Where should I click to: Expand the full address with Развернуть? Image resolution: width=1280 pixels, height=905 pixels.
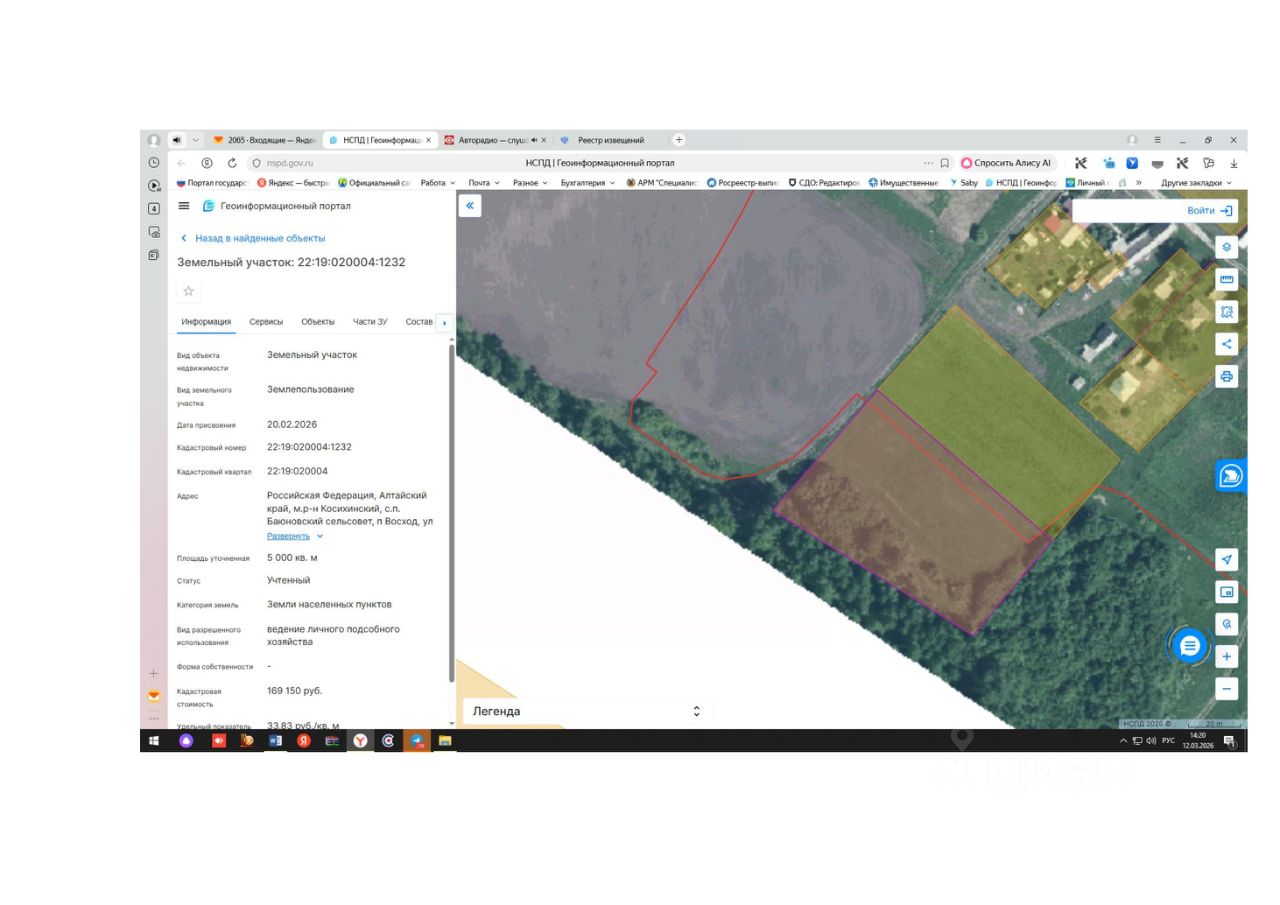pyautogui.click(x=295, y=536)
